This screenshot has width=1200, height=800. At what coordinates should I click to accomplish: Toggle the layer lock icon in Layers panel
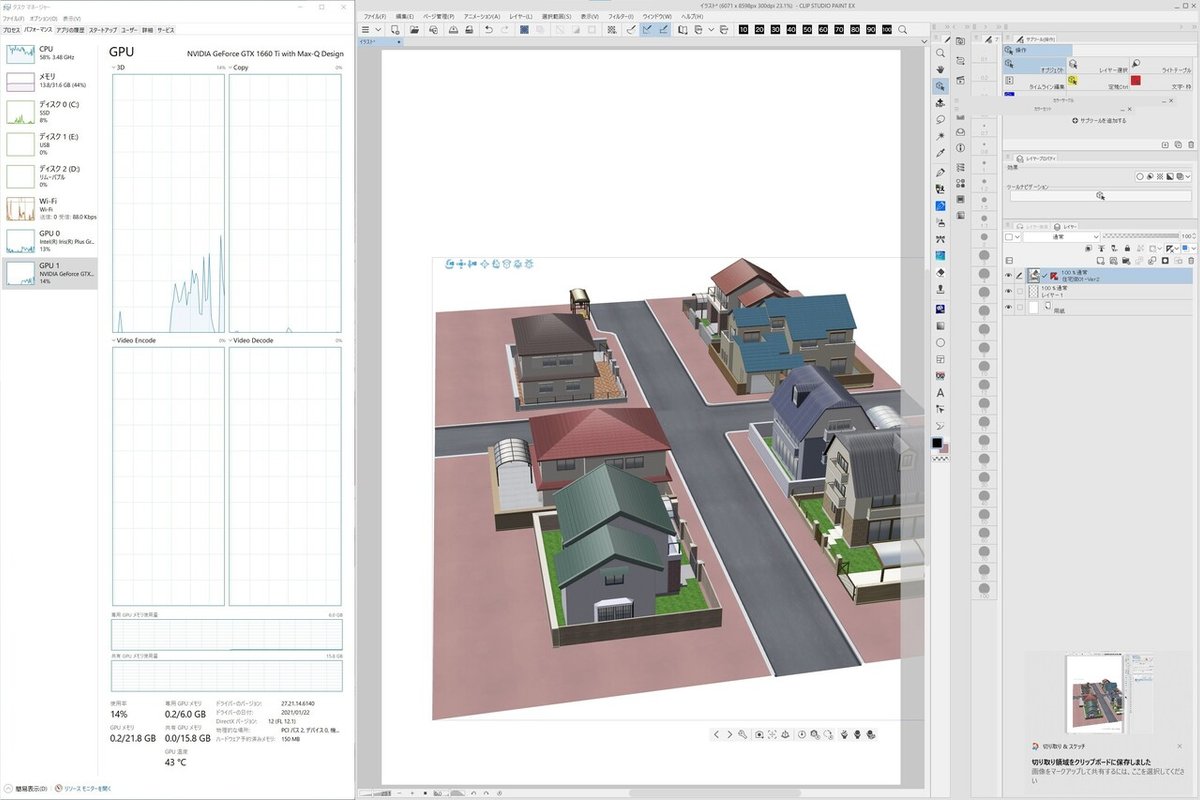click(x=1127, y=248)
